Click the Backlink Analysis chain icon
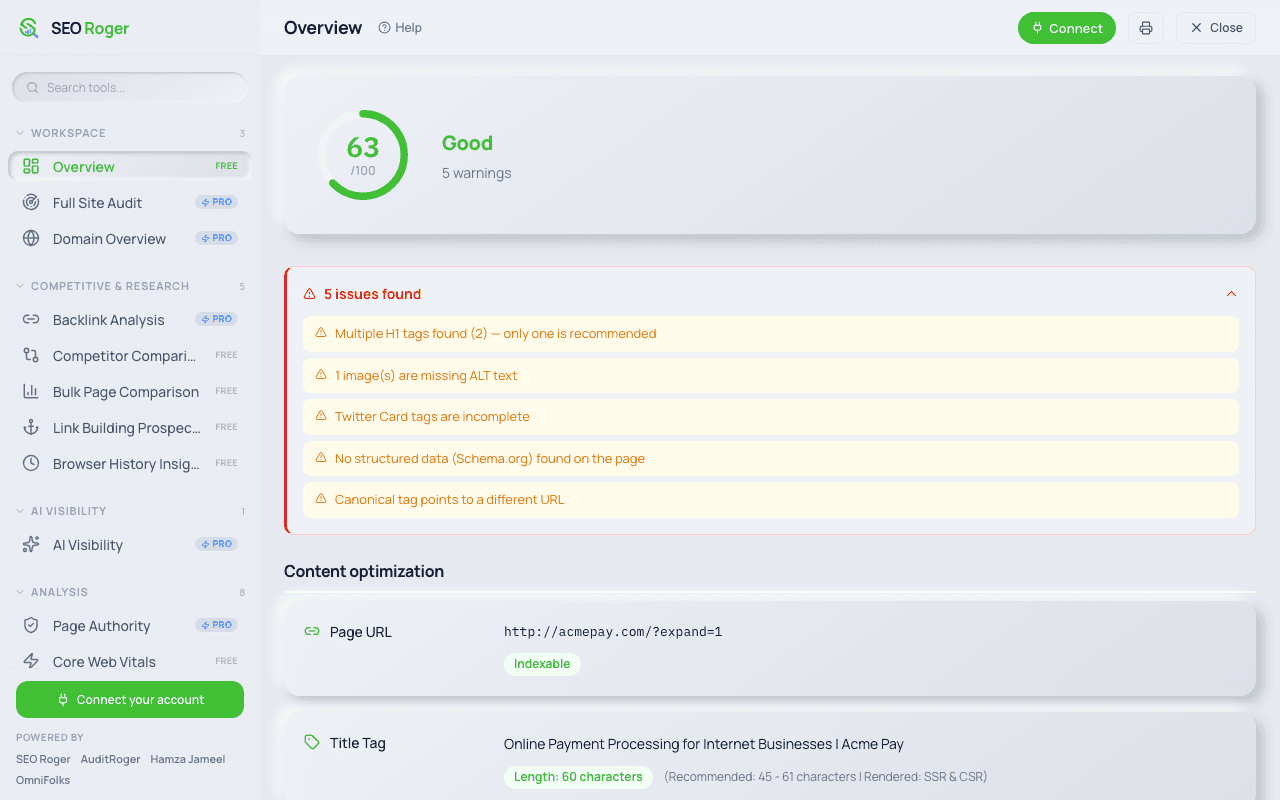Screen dimensions: 1280x800 point(31,320)
